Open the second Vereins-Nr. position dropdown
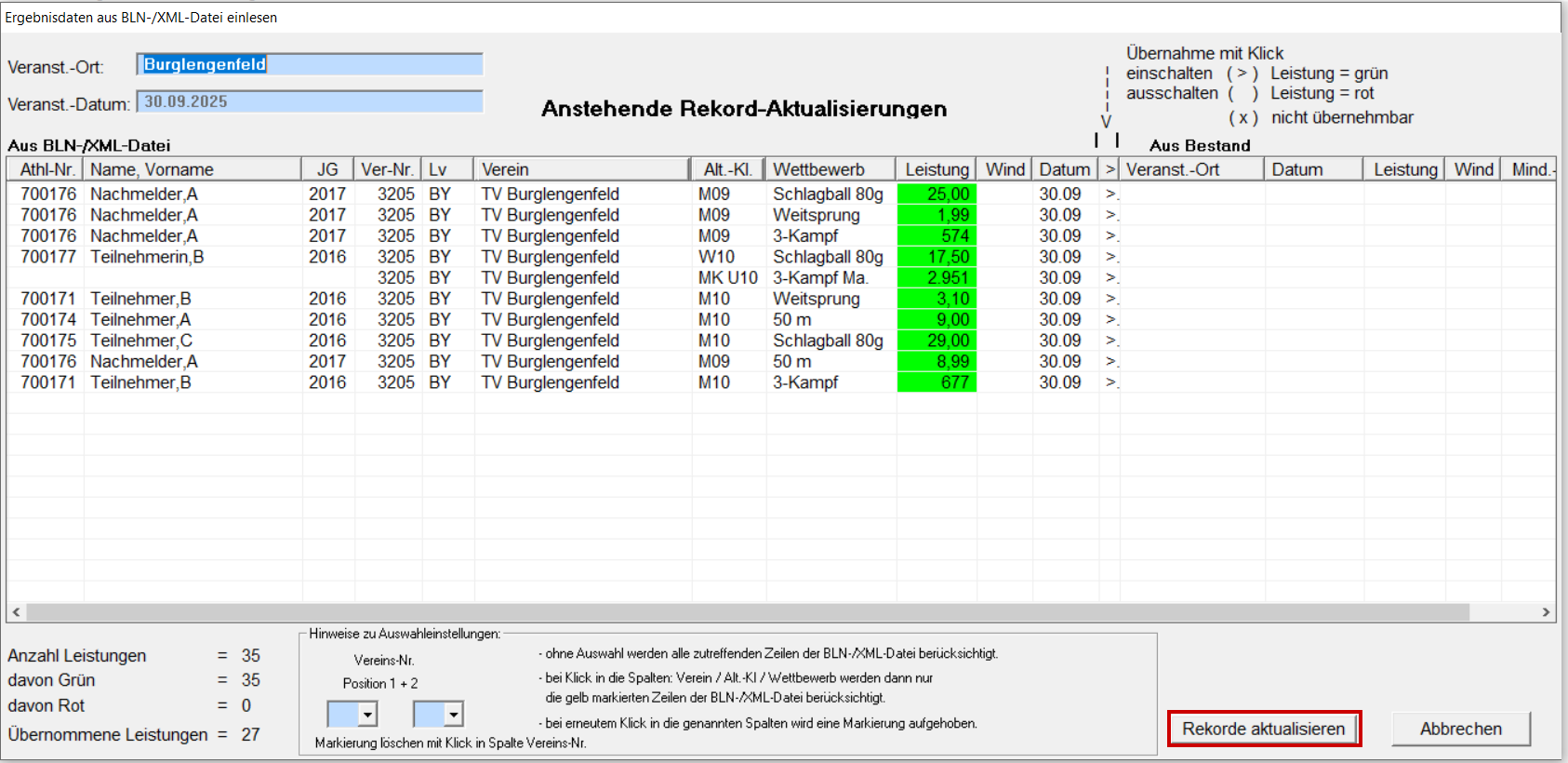This screenshot has width=1568, height=763. tap(453, 715)
